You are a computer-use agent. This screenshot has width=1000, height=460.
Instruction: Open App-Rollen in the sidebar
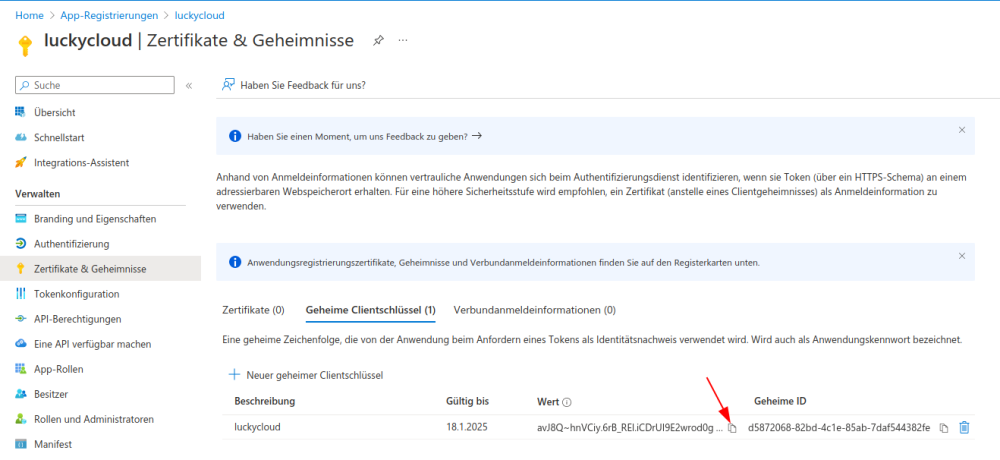tap(59, 369)
